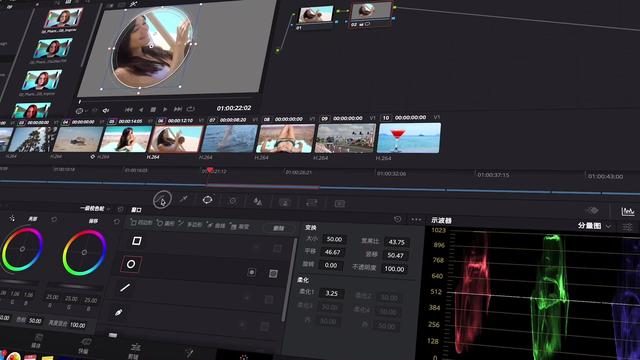Expand the 一级校色轮 mode dropdown

[96, 209]
